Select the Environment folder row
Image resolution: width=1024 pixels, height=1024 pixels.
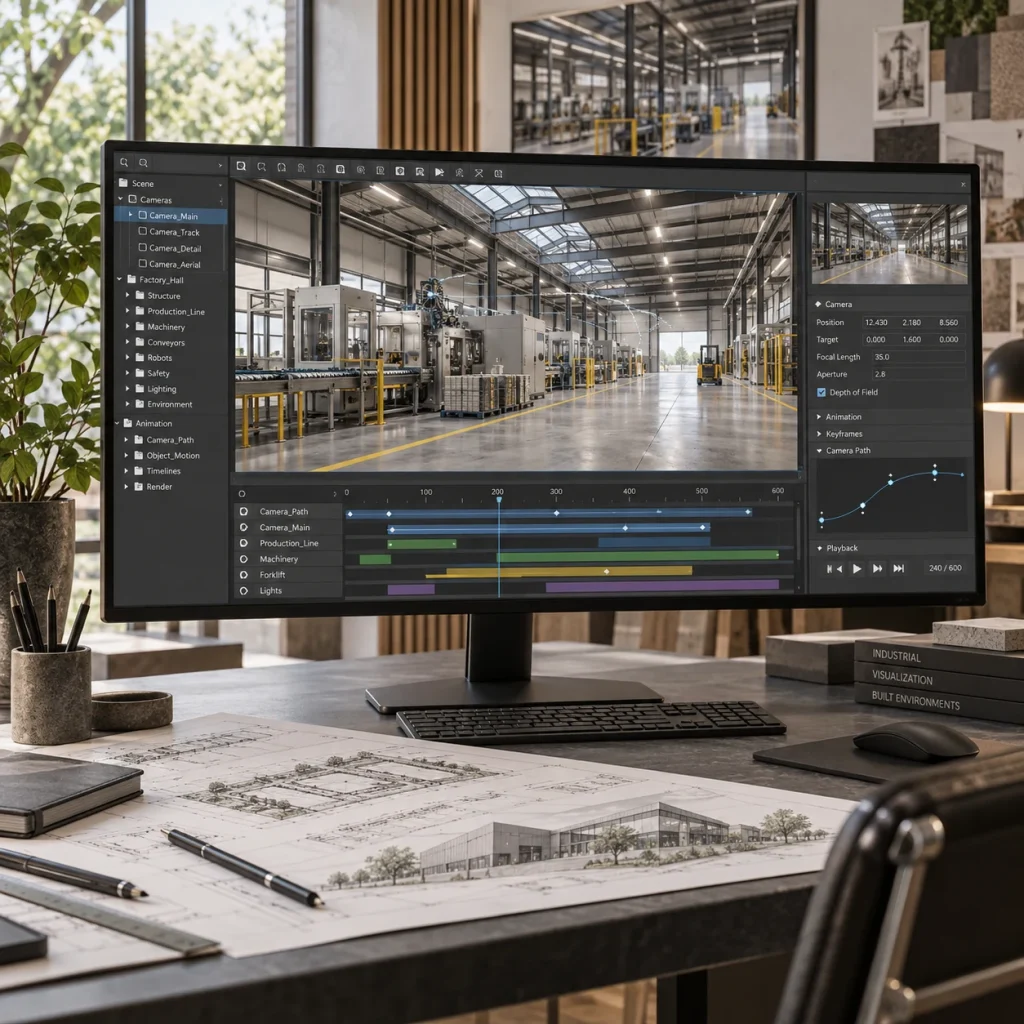pyautogui.click(x=171, y=404)
